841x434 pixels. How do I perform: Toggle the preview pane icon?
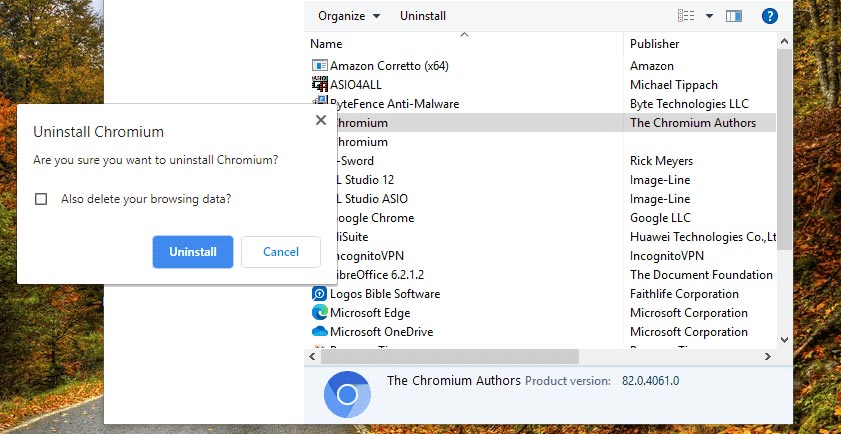734,16
